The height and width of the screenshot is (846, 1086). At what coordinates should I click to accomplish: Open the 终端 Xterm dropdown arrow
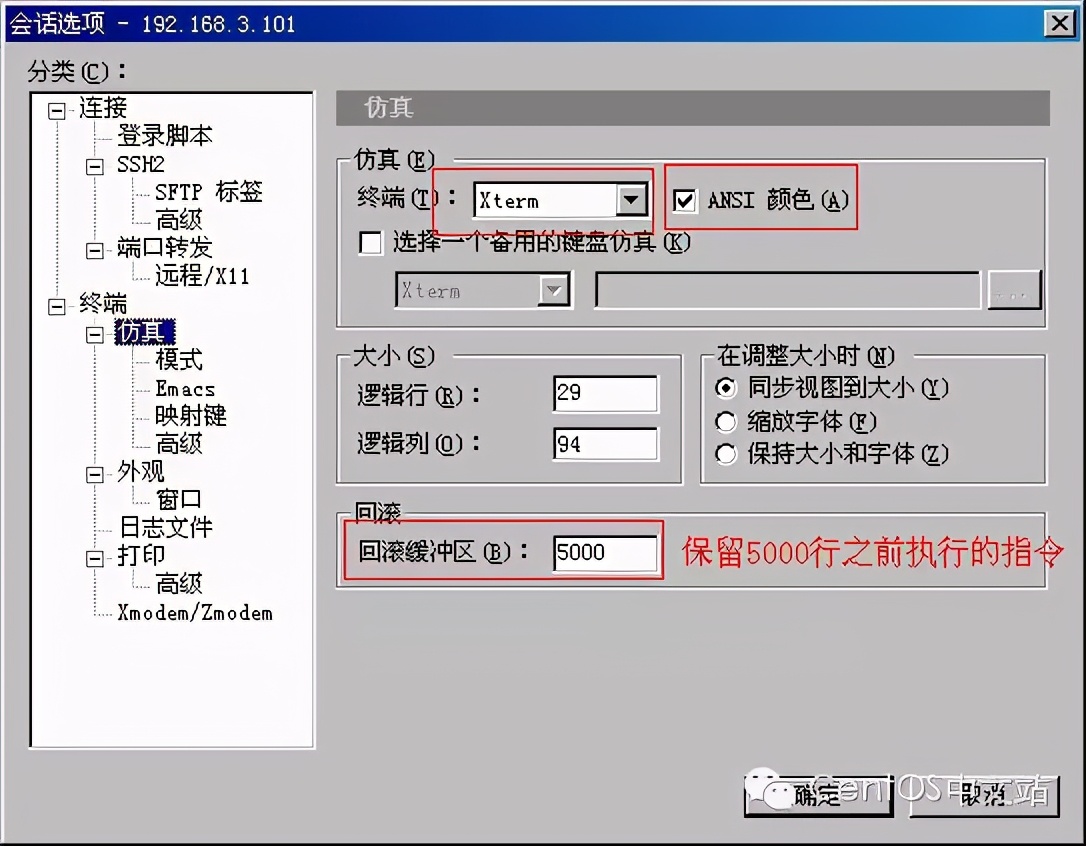coord(631,200)
